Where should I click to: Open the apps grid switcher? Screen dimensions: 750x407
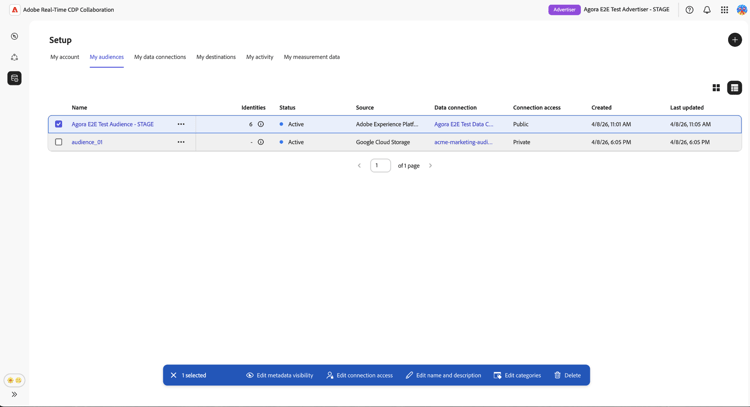click(x=725, y=10)
